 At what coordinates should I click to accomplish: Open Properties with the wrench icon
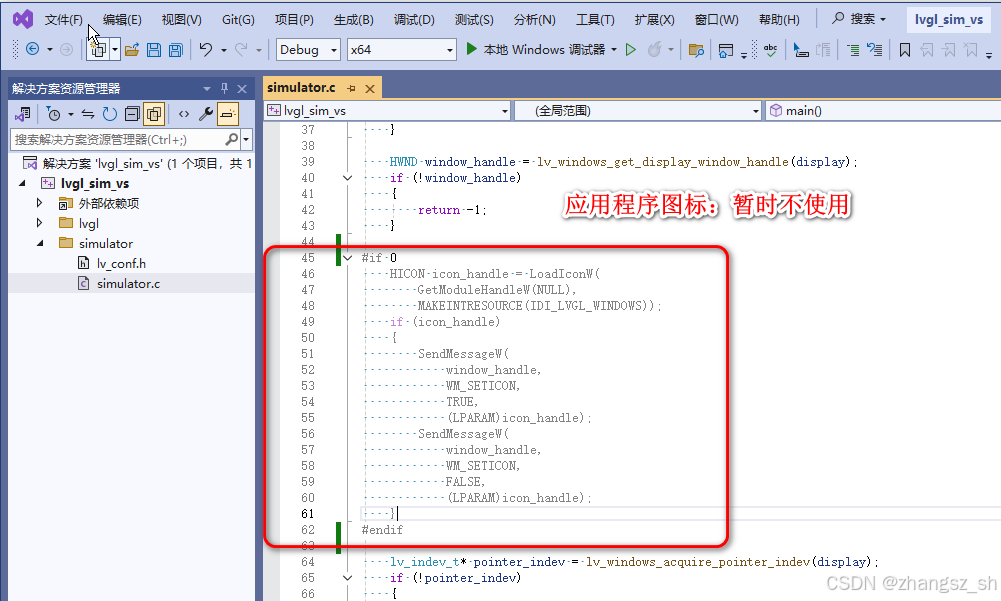(x=206, y=114)
